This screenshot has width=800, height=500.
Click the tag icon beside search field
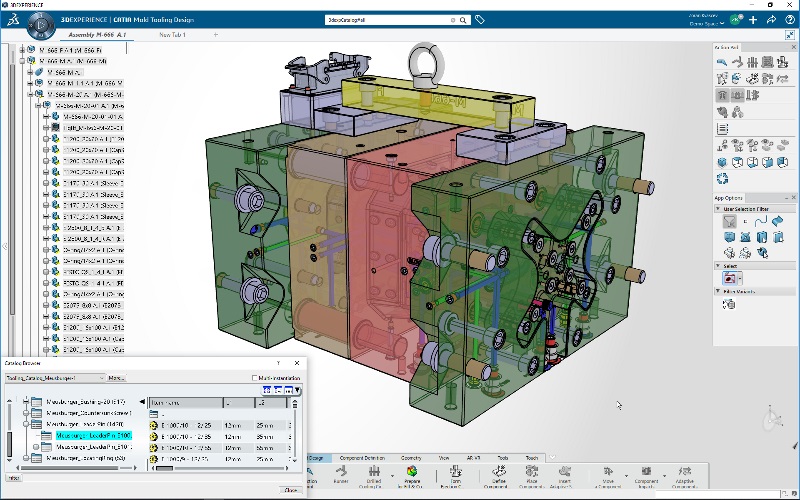click(x=480, y=19)
